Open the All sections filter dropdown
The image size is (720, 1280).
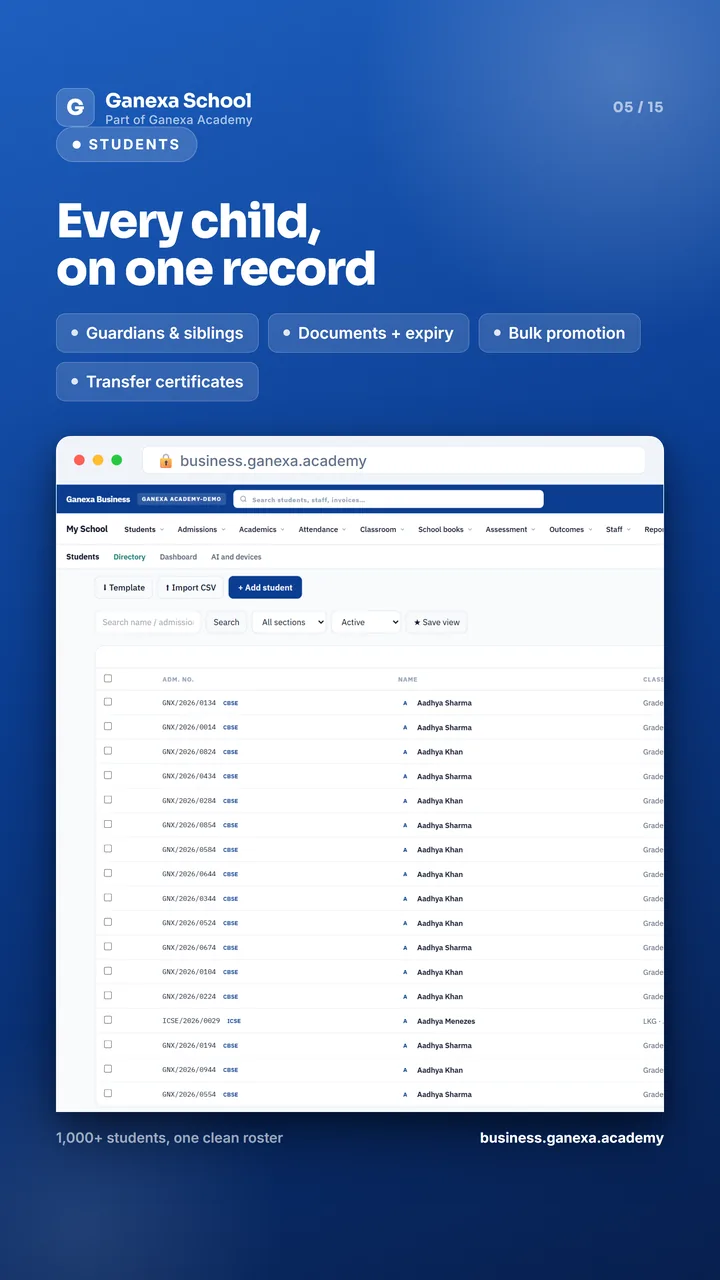point(289,622)
